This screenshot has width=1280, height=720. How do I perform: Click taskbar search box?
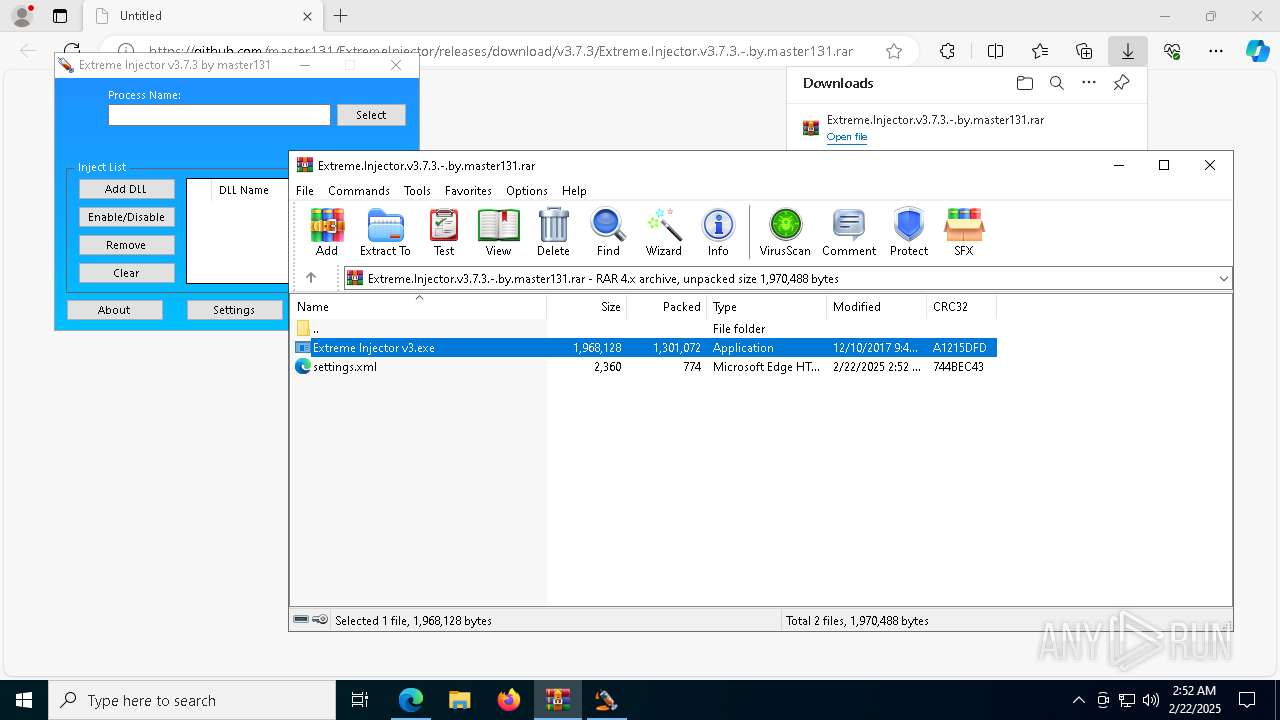[x=192, y=700]
